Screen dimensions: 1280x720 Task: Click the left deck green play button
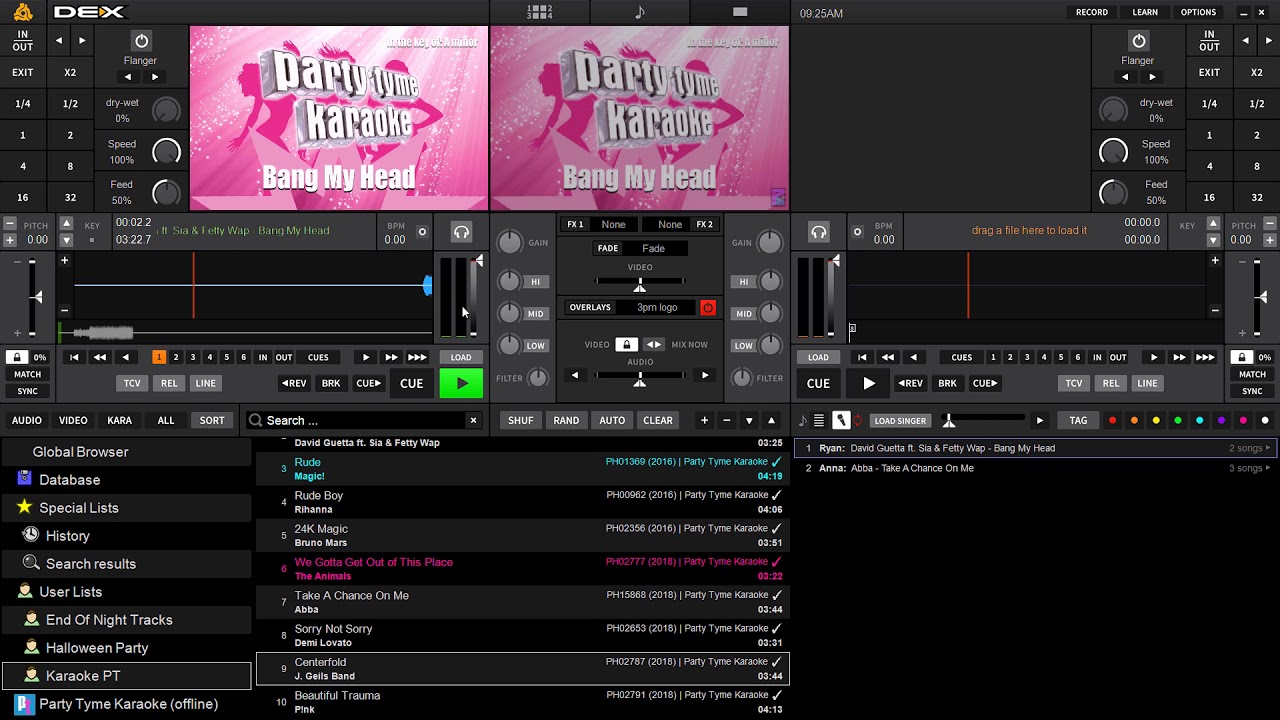tap(461, 383)
